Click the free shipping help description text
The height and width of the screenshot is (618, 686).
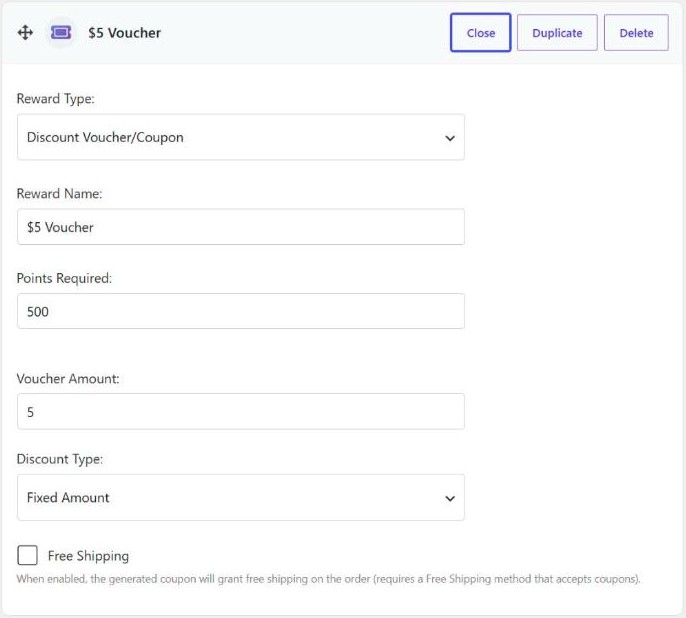pos(329,579)
